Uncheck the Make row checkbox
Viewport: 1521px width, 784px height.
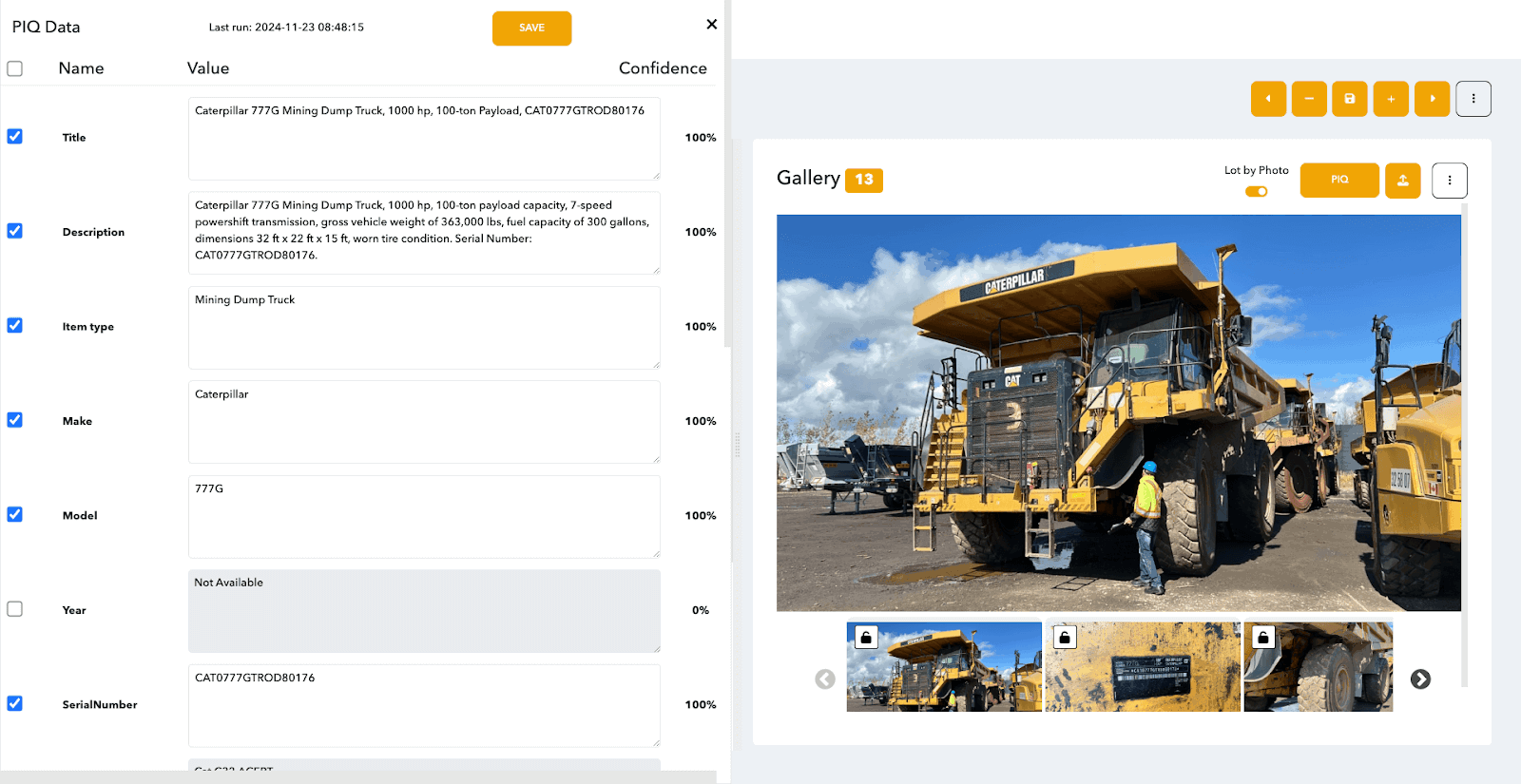15,420
